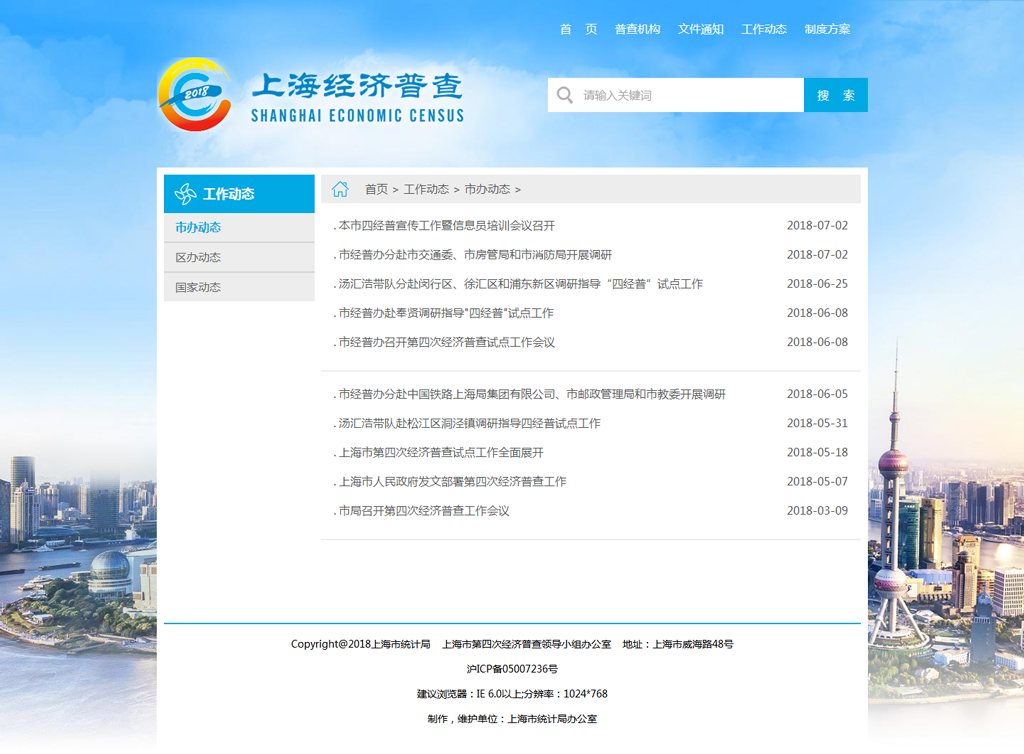The width and height of the screenshot is (1024, 754).
Task: Click the 上海经济普查 site title
Action: [357, 86]
